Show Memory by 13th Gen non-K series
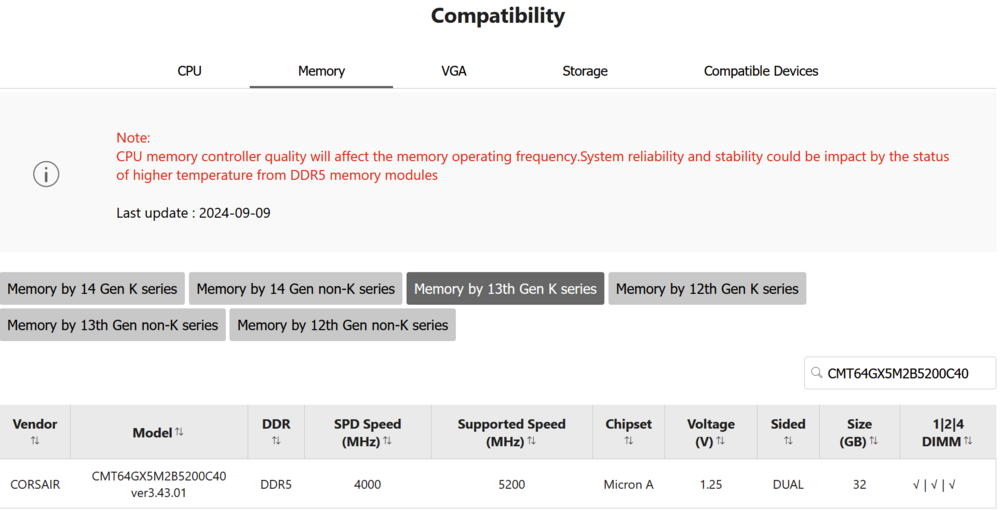The image size is (1000, 510). pos(113,325)
